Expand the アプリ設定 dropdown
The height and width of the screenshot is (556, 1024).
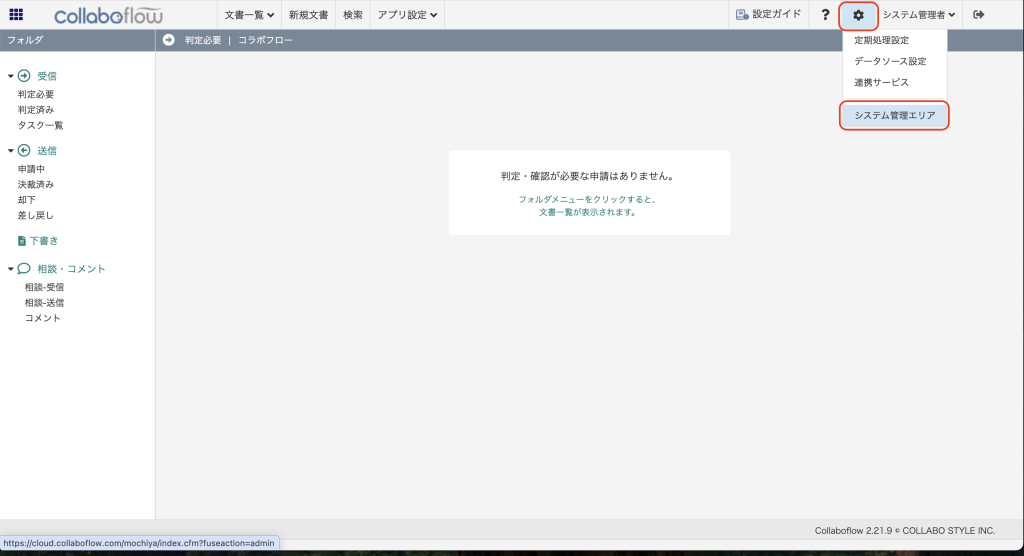[x=407, y=15]
